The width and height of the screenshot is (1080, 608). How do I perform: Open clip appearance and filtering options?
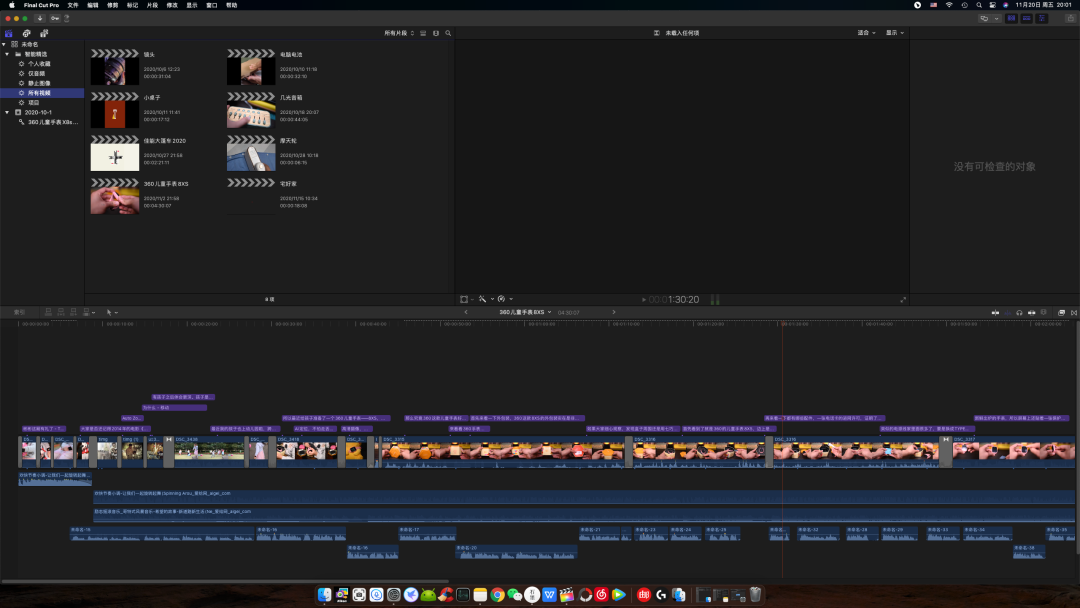point(435,33)
